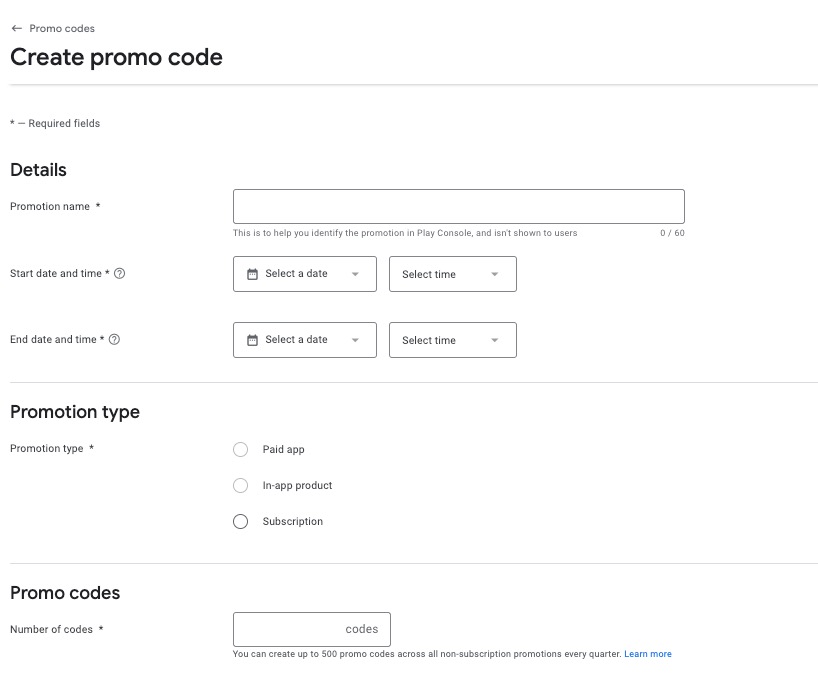The height and width of the screenshot is (696, 818).
Task: Open the Learn more link
Action: point(648,654)
